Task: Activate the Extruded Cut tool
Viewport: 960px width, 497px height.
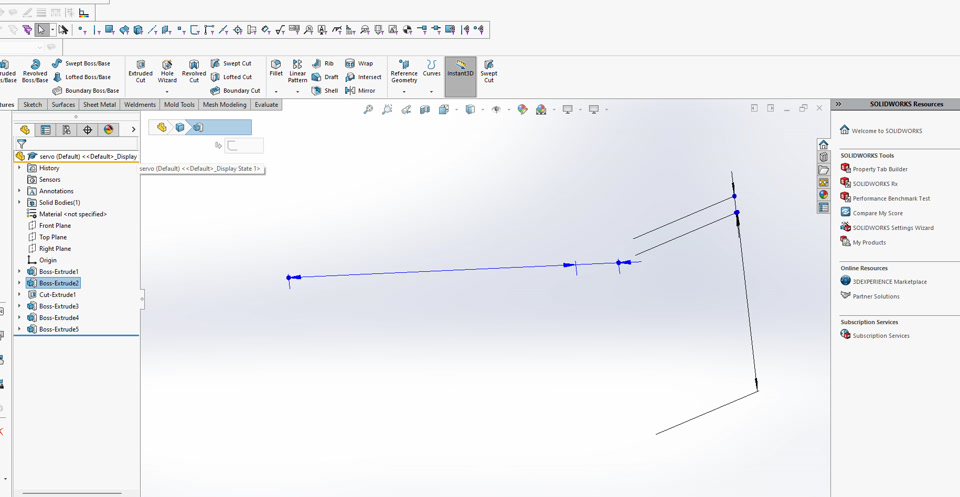Action: [x=140, y=71]
